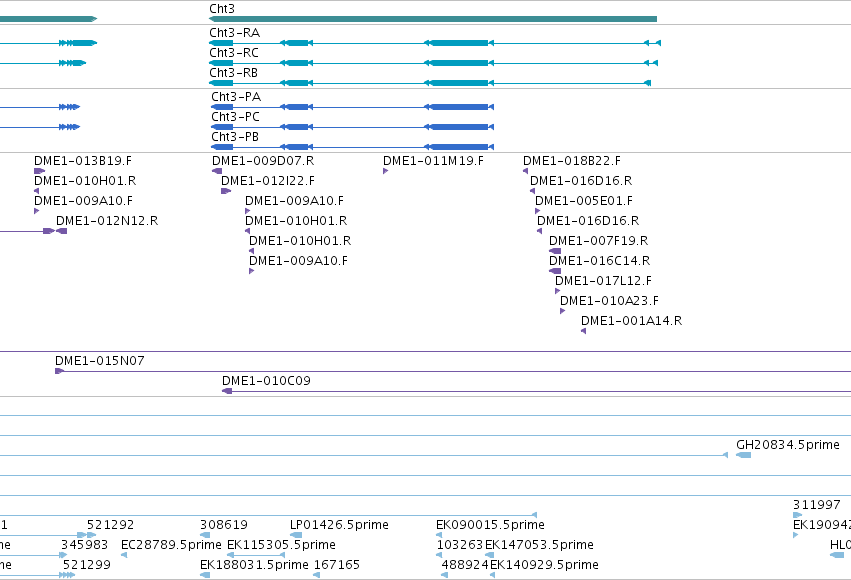This screenshot has width=851, height=580.
Task: Click the 103263 EST label
Action: pyautogui.click(x=460, y=545)
